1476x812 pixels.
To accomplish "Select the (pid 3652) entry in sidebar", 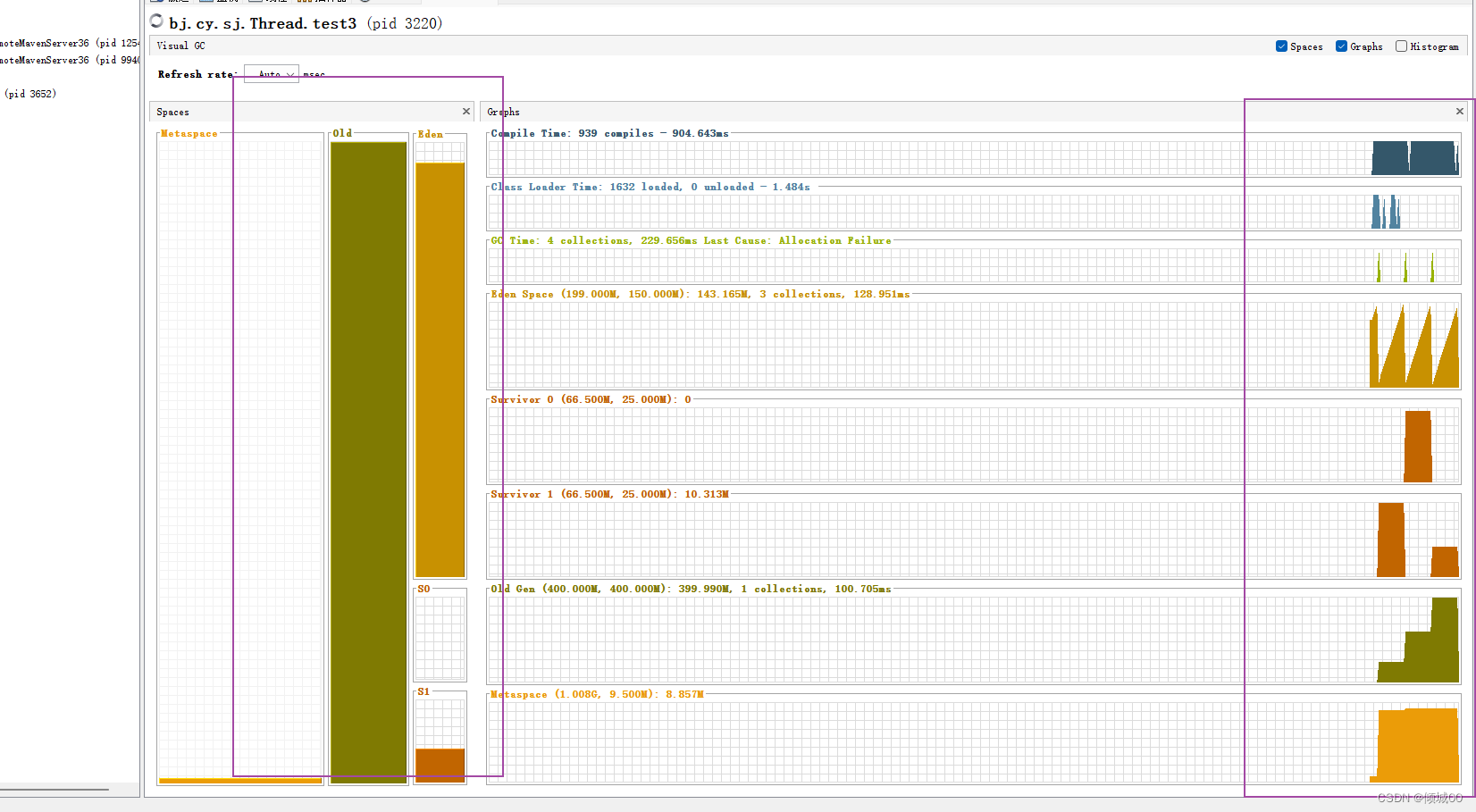I will (30, 94).
